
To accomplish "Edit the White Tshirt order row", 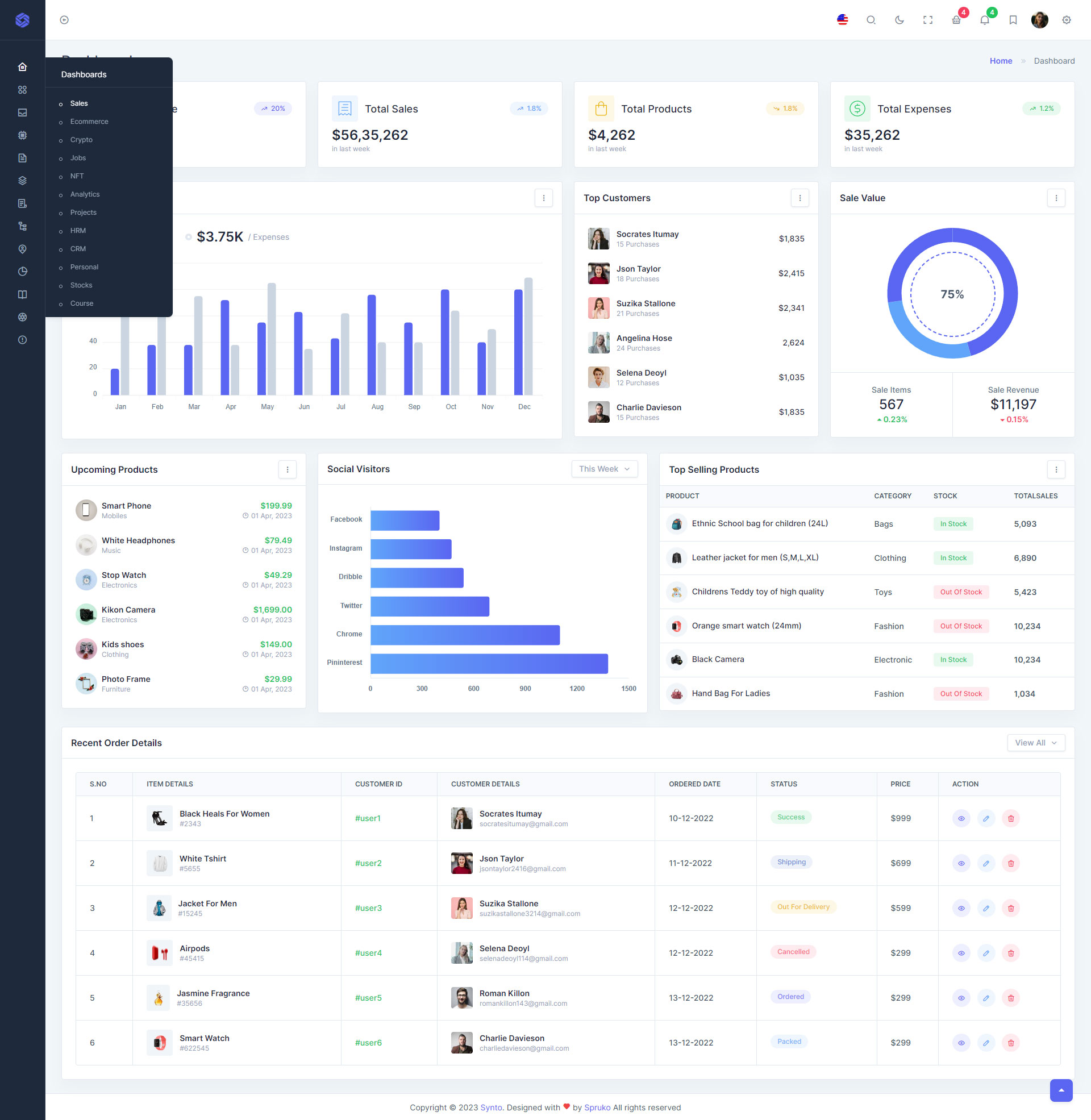I will tap(985, 863).
